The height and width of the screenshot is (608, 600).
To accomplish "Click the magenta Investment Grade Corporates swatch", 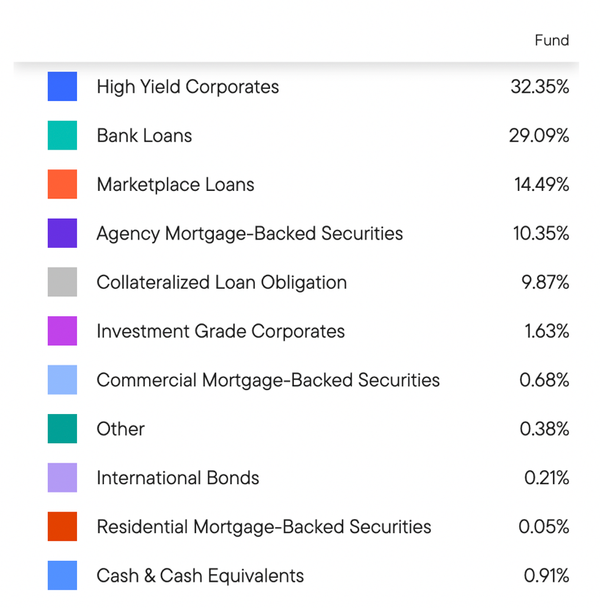I will 62,331.
